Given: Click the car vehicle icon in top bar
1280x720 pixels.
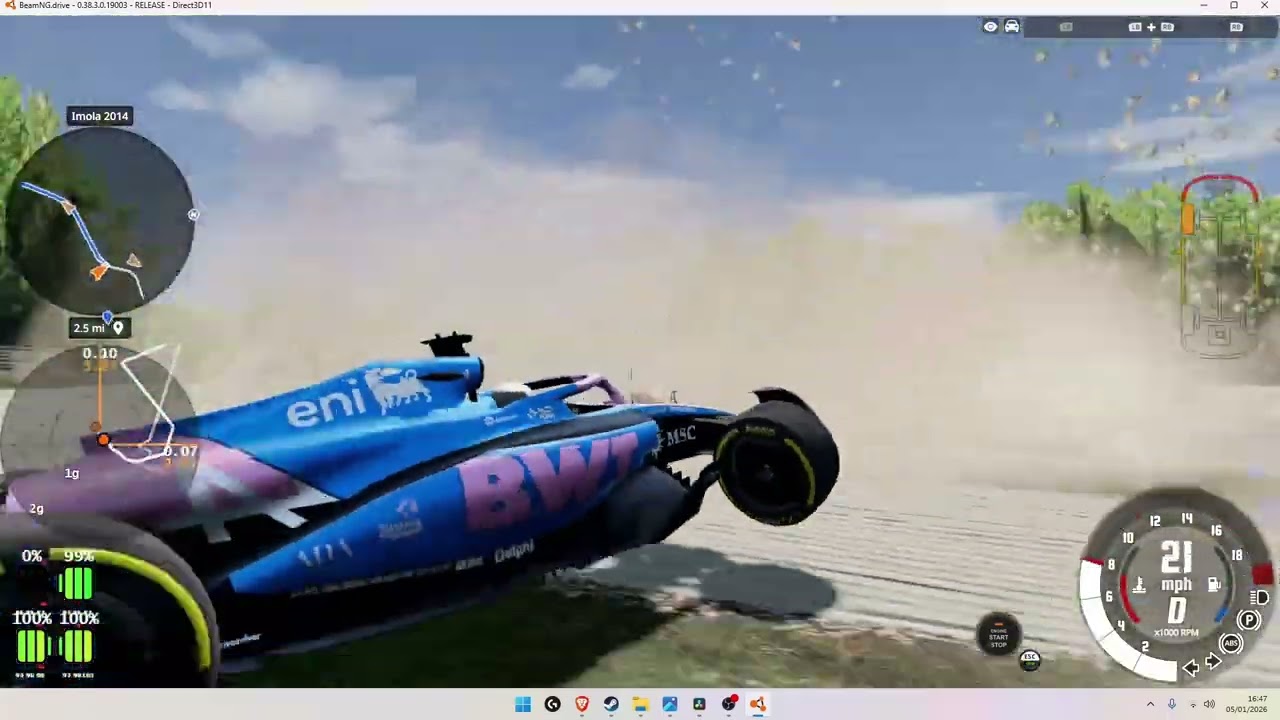Looking at the screenshot, I should 1012,27.
